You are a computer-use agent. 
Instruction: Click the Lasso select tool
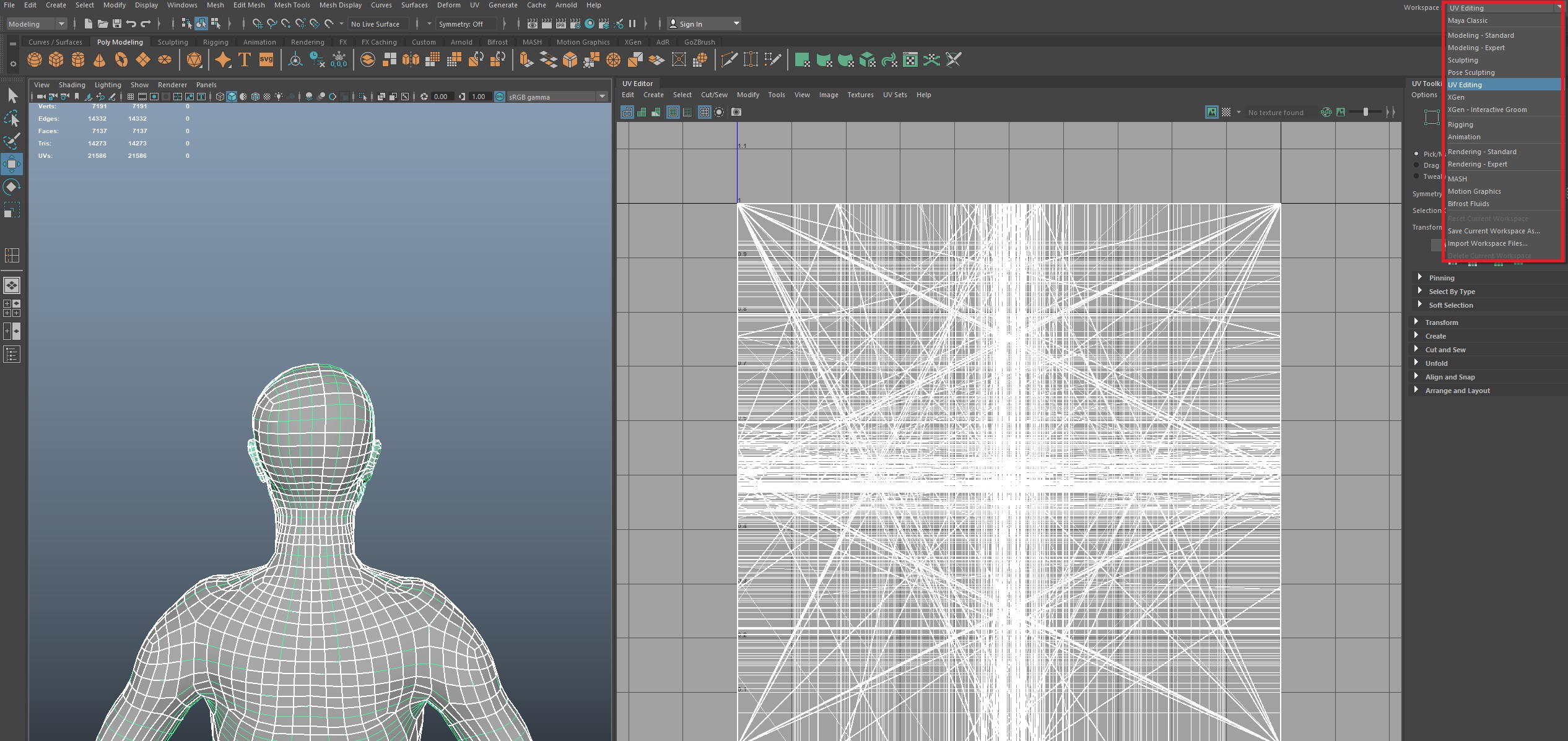tap(12, 118)
